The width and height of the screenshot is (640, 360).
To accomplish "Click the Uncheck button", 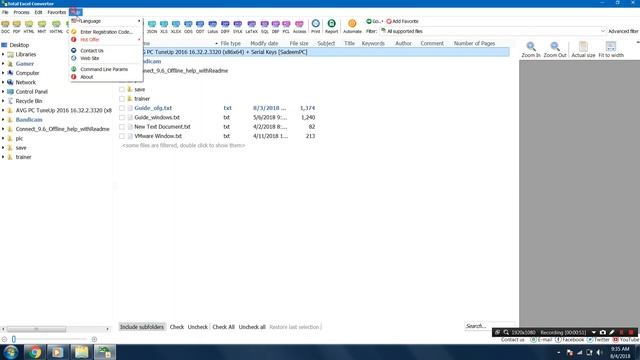I will pyautogui.click(x=198, y=327).
